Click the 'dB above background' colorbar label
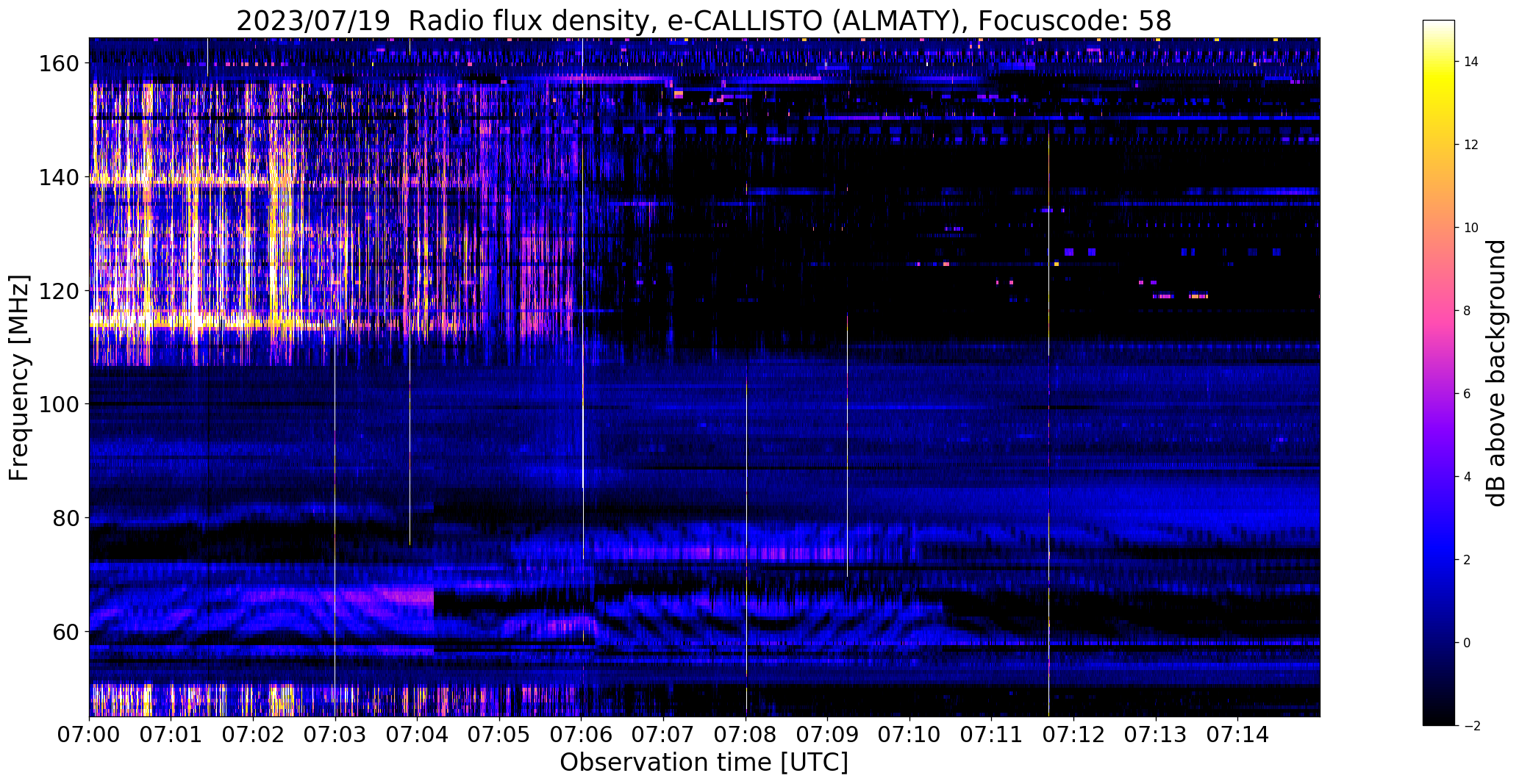 click(1496, 373)
